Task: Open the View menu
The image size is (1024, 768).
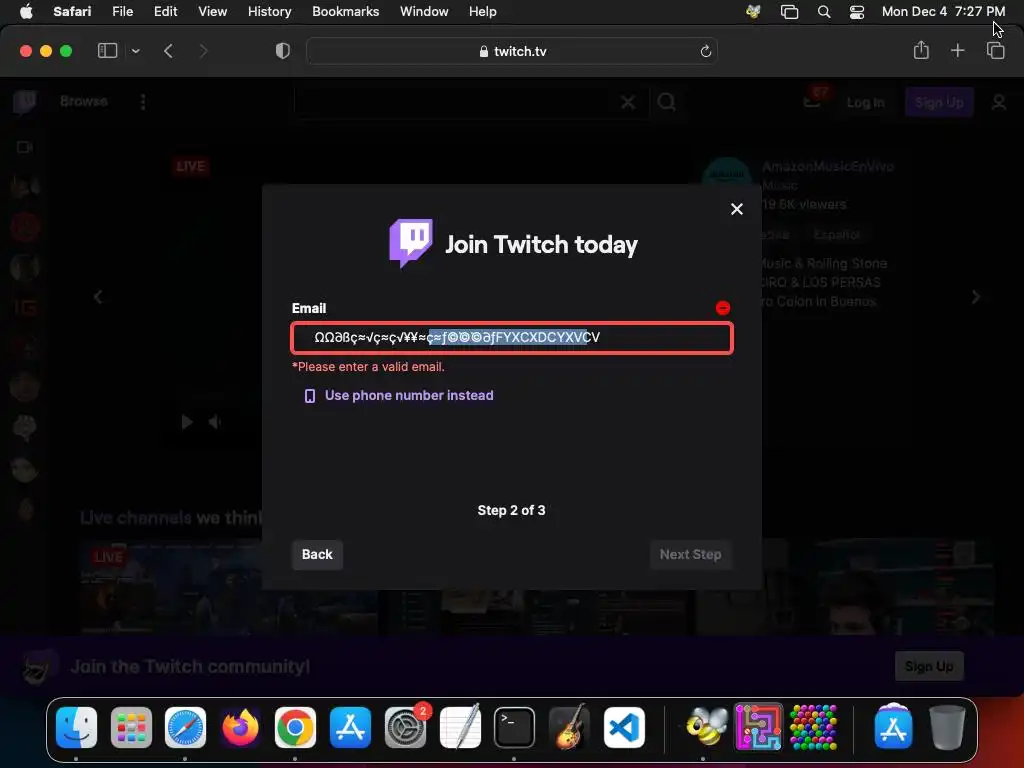Action: coord(212,12)
